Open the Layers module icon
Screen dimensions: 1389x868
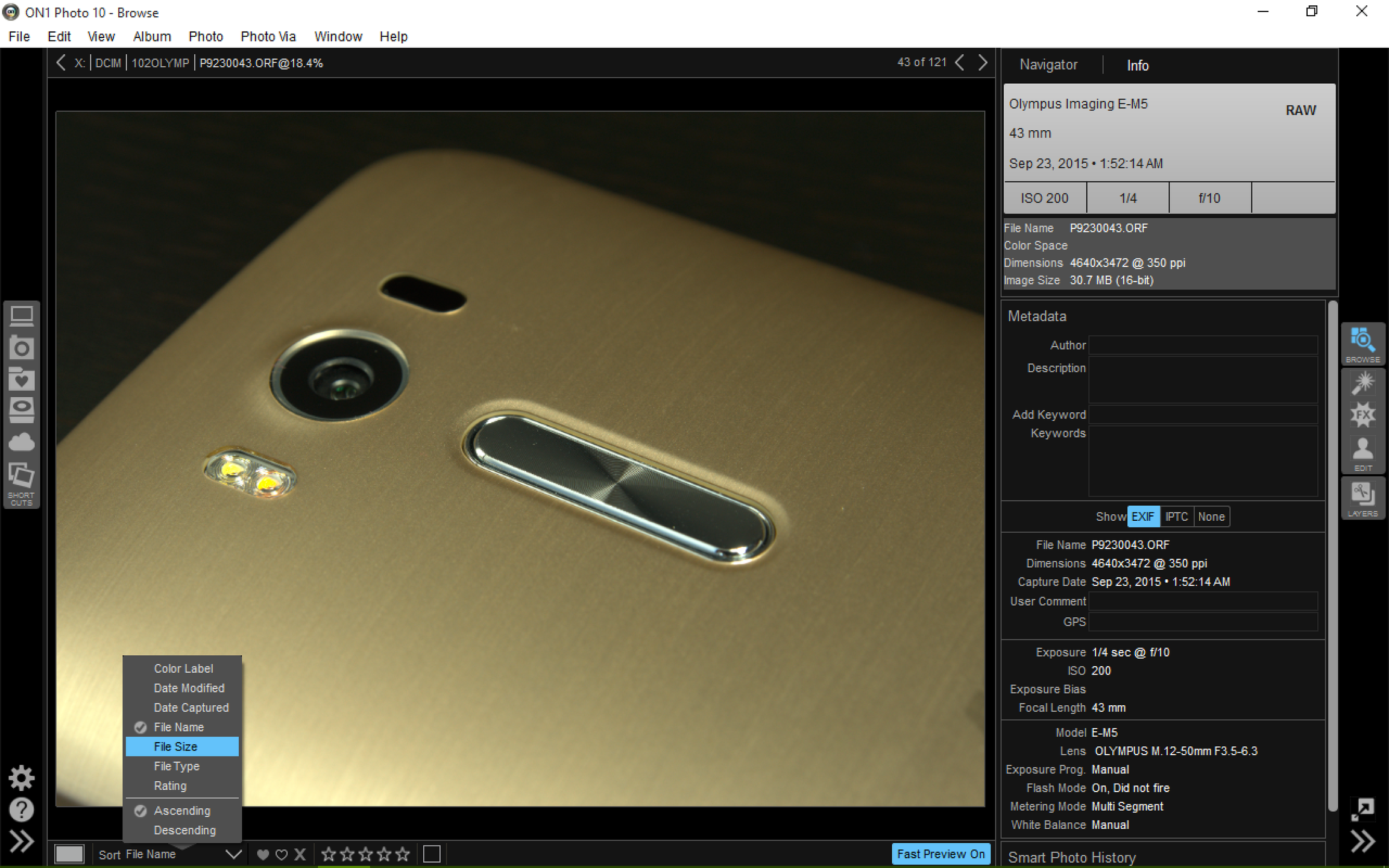(x=1362, y=498)
